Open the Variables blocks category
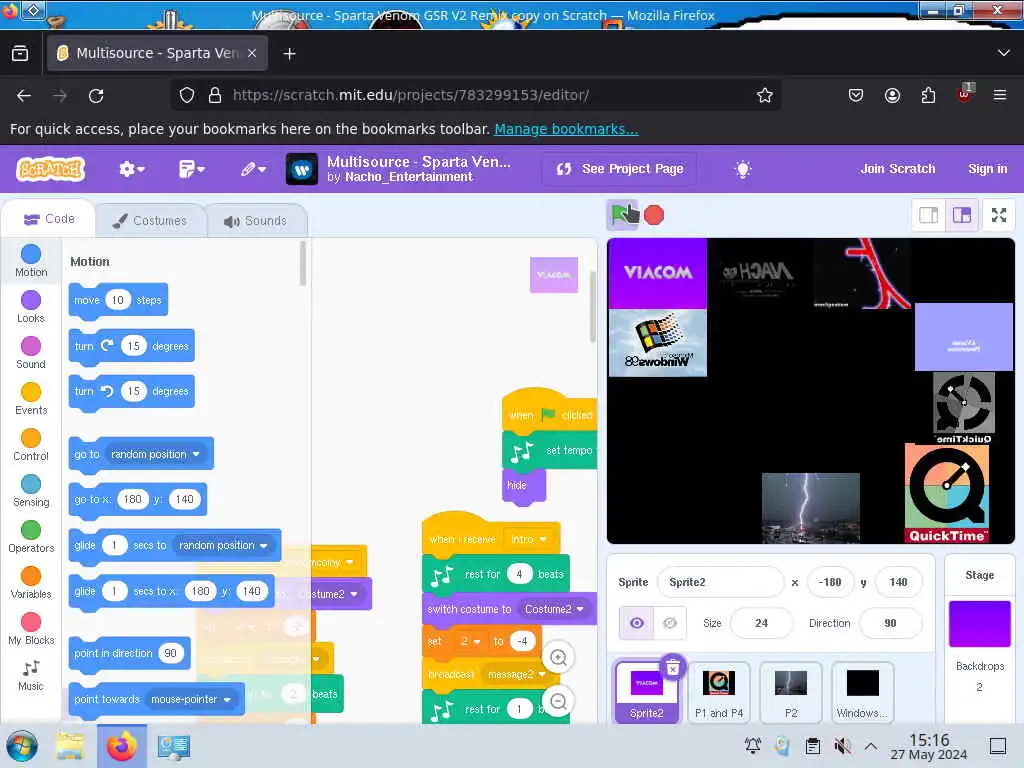Screen dimensions: 1024x768 tap(31, 584)
